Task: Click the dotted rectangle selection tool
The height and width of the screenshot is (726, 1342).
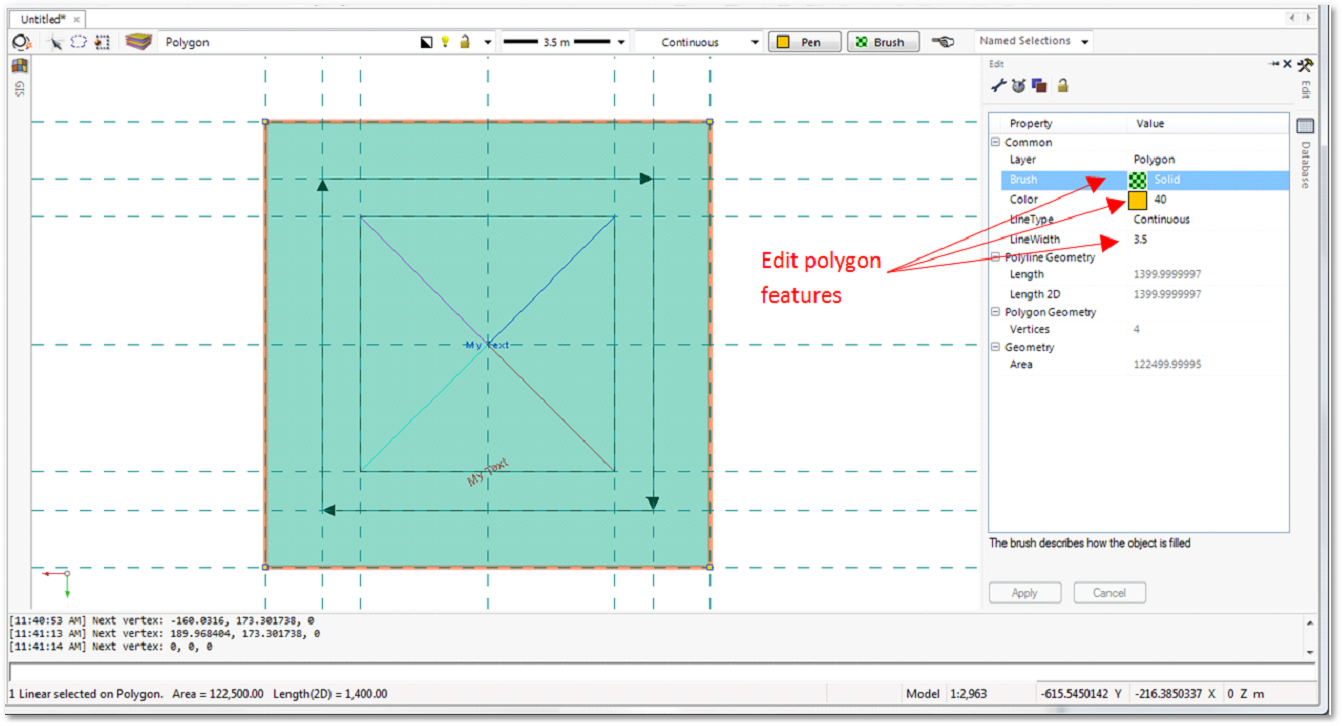Action: pyautogui.click(x=102, y=42)
